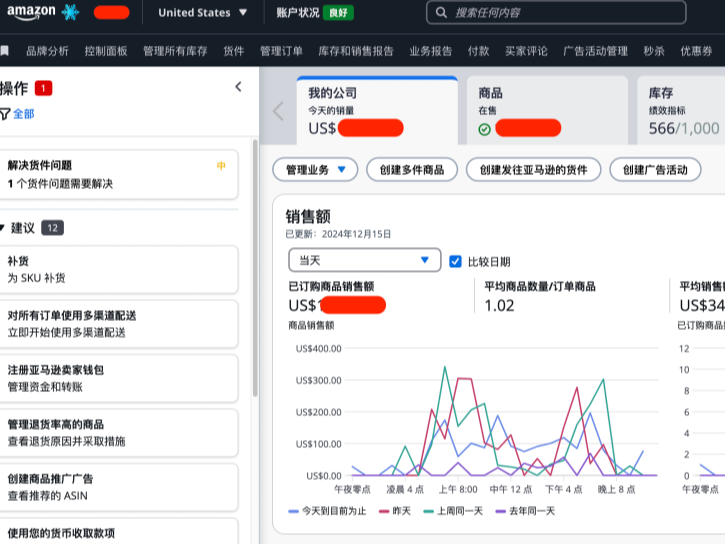The width and height of the screenshot is (725, 544).
Task: Open 管理退货率高的商品 card
Action: click(119, 433)
